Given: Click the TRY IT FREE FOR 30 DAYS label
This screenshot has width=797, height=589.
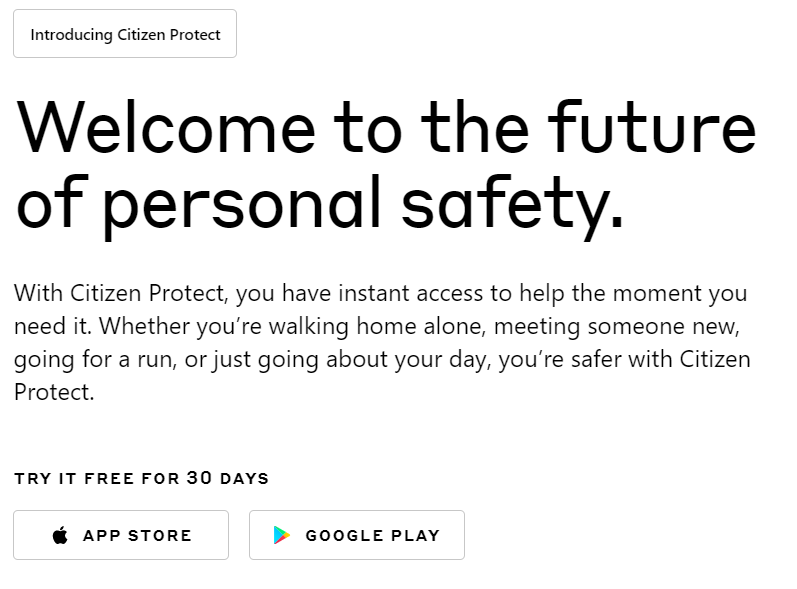Looking at the screenshot, I should click(141, 478).
